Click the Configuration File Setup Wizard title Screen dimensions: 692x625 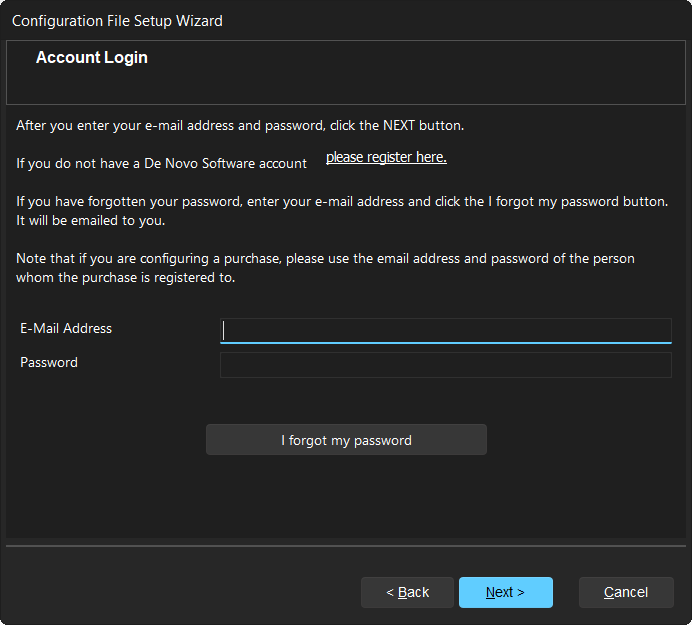[x=117, y=21]
